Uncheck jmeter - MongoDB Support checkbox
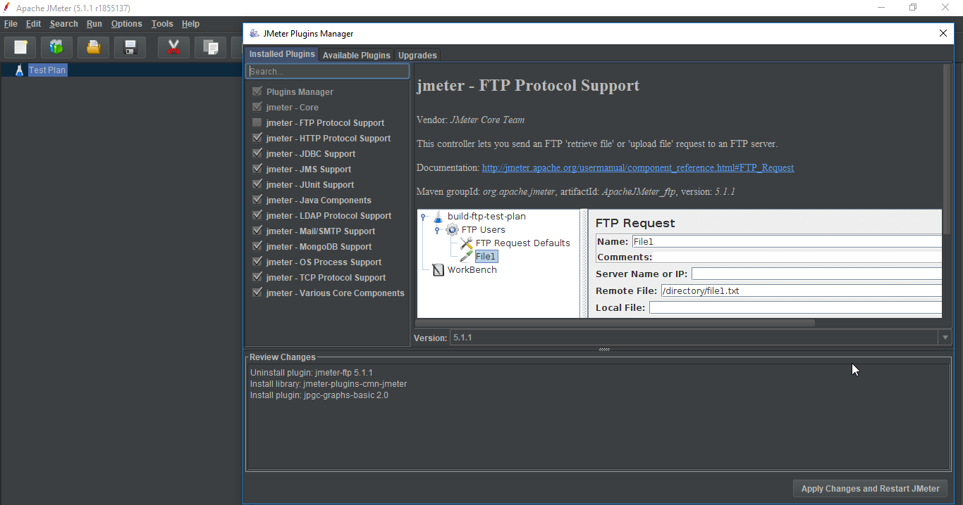 [257, 246]
